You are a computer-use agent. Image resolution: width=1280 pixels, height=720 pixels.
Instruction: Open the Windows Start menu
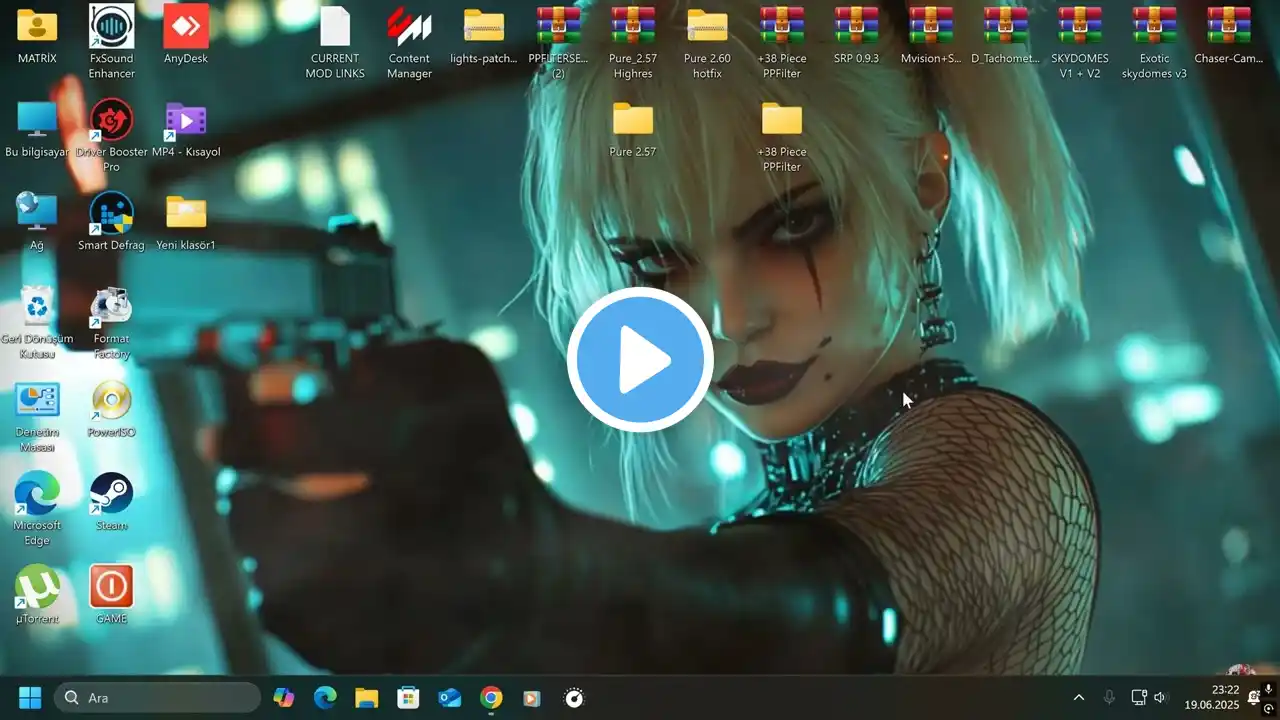[30, 698]
